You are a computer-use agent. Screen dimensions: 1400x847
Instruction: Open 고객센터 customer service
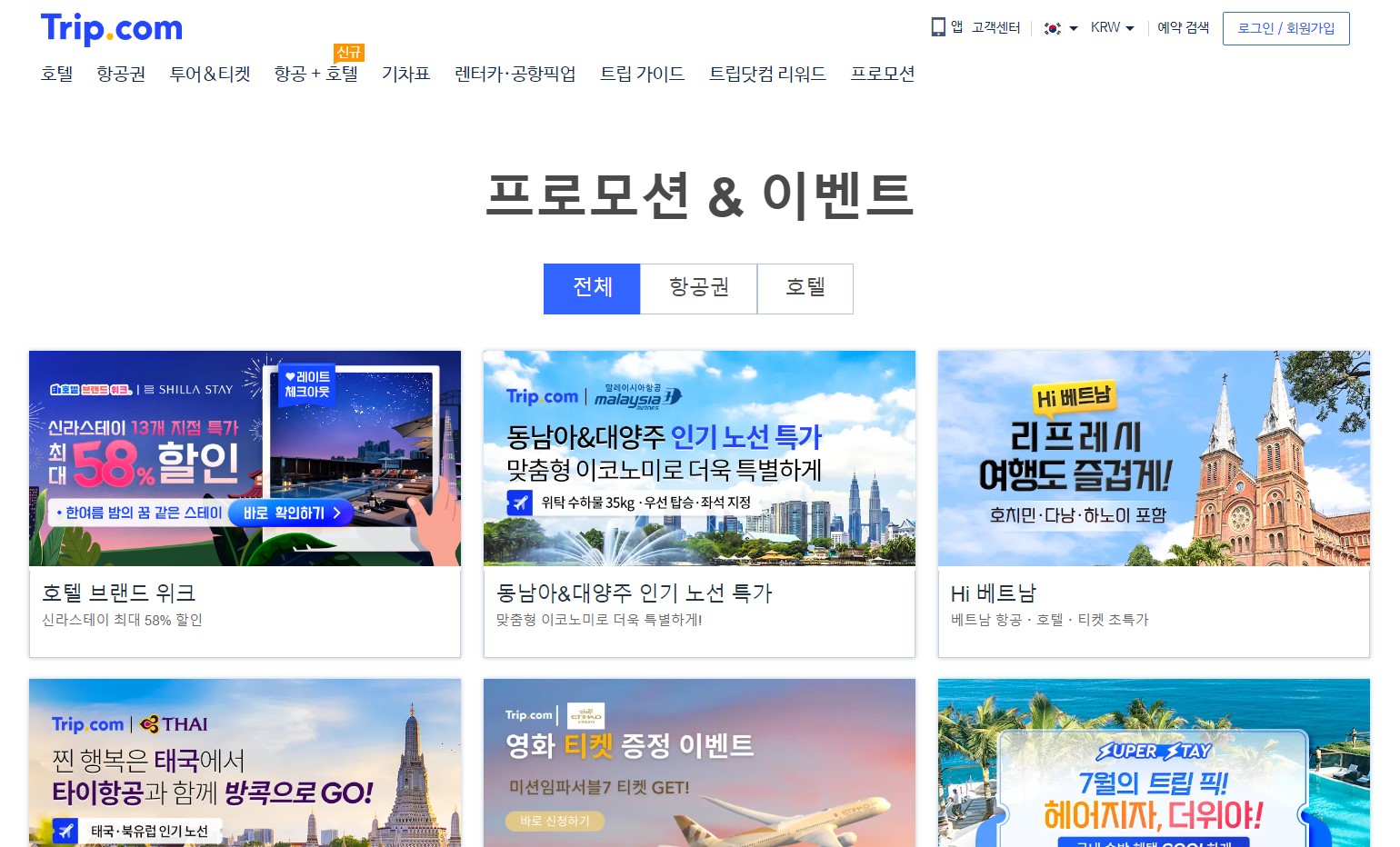pyautogui.click(x=994, y=27)
